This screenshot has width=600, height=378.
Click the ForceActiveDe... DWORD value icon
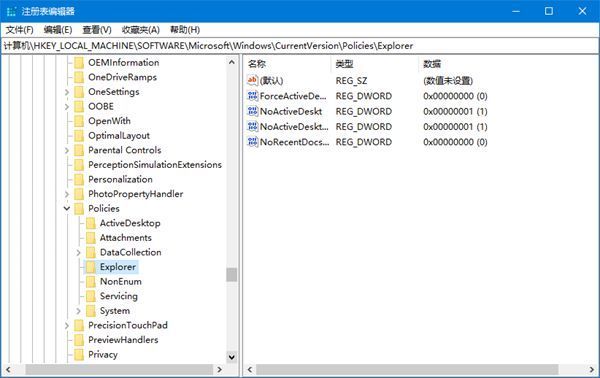tap(253, 96)
